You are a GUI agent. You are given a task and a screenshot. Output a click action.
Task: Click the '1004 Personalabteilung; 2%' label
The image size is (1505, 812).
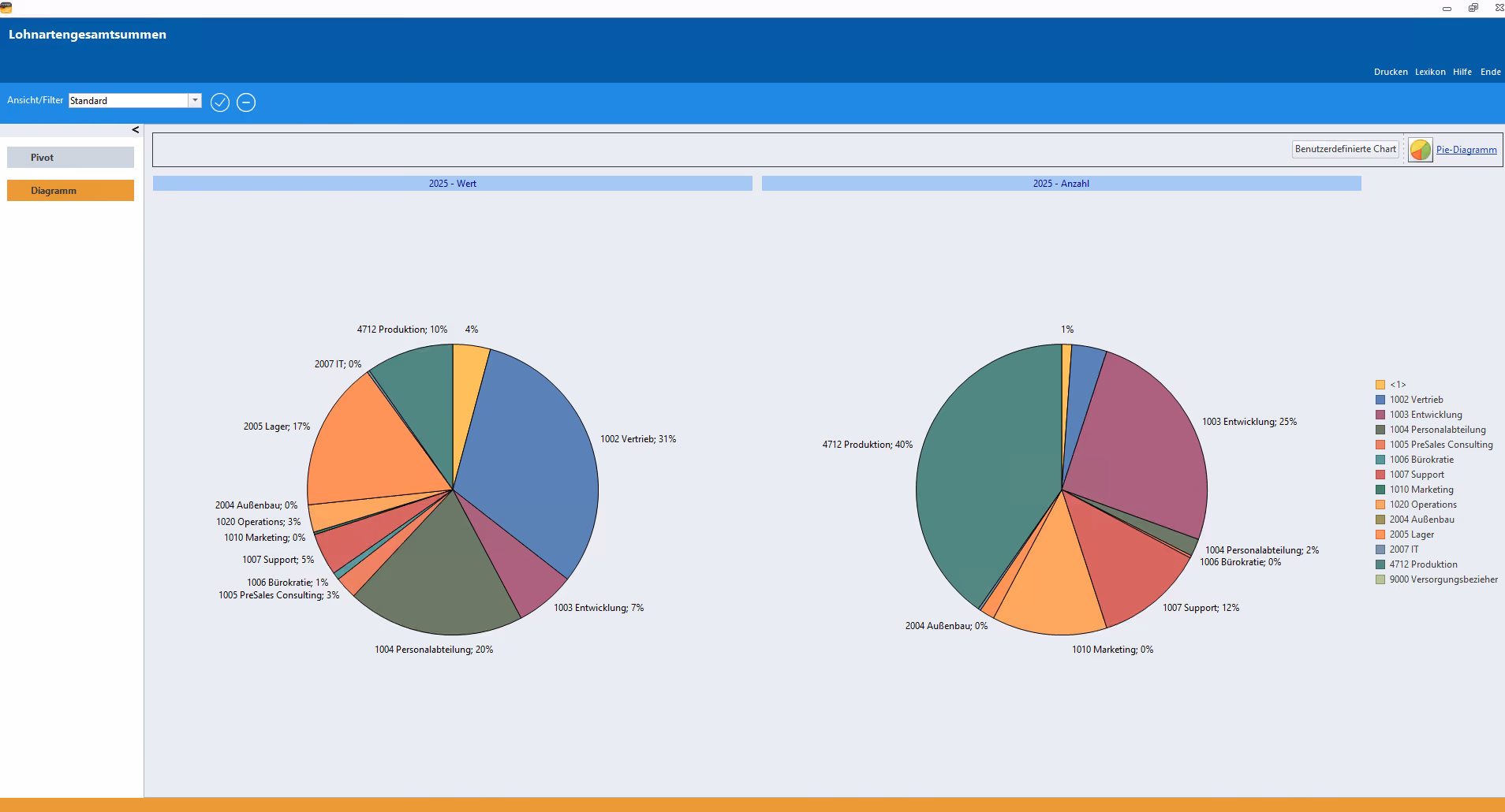coord(1262,550)
